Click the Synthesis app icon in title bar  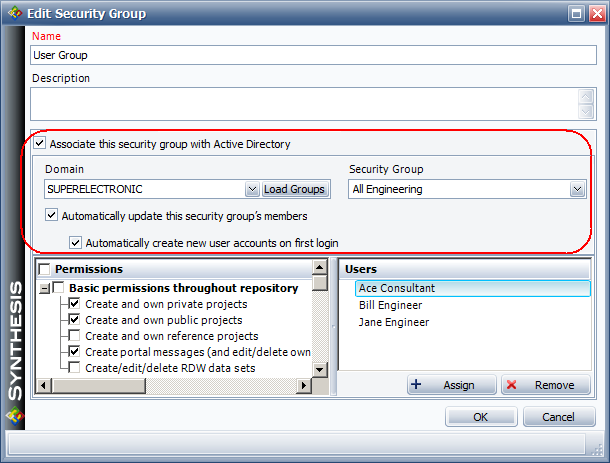point(13,14)
